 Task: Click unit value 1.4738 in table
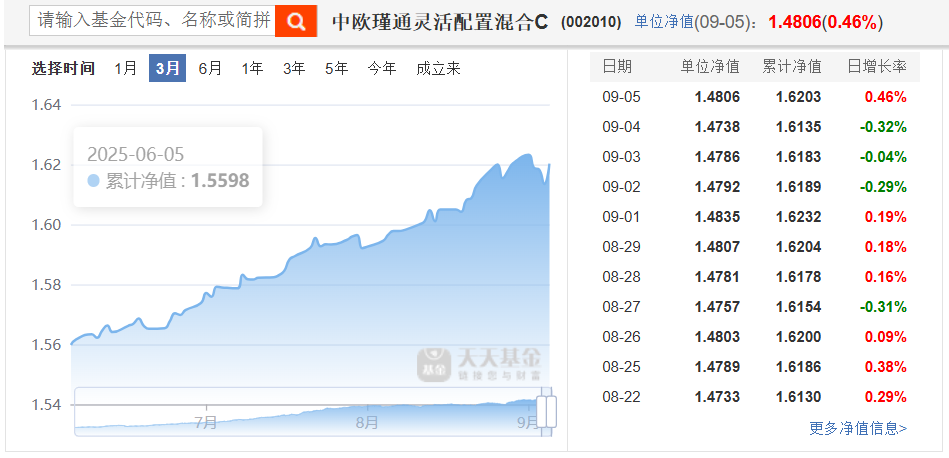[718, 127]
